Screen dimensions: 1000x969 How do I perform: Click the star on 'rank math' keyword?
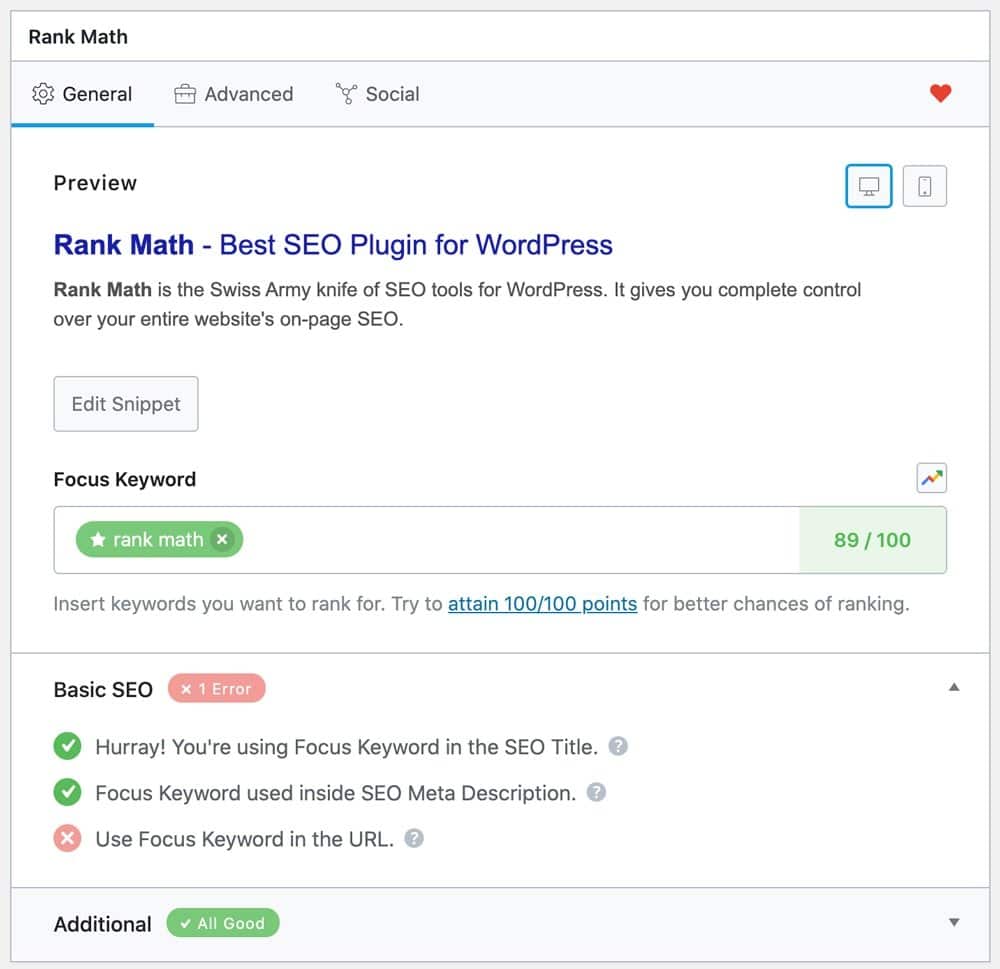98,540
